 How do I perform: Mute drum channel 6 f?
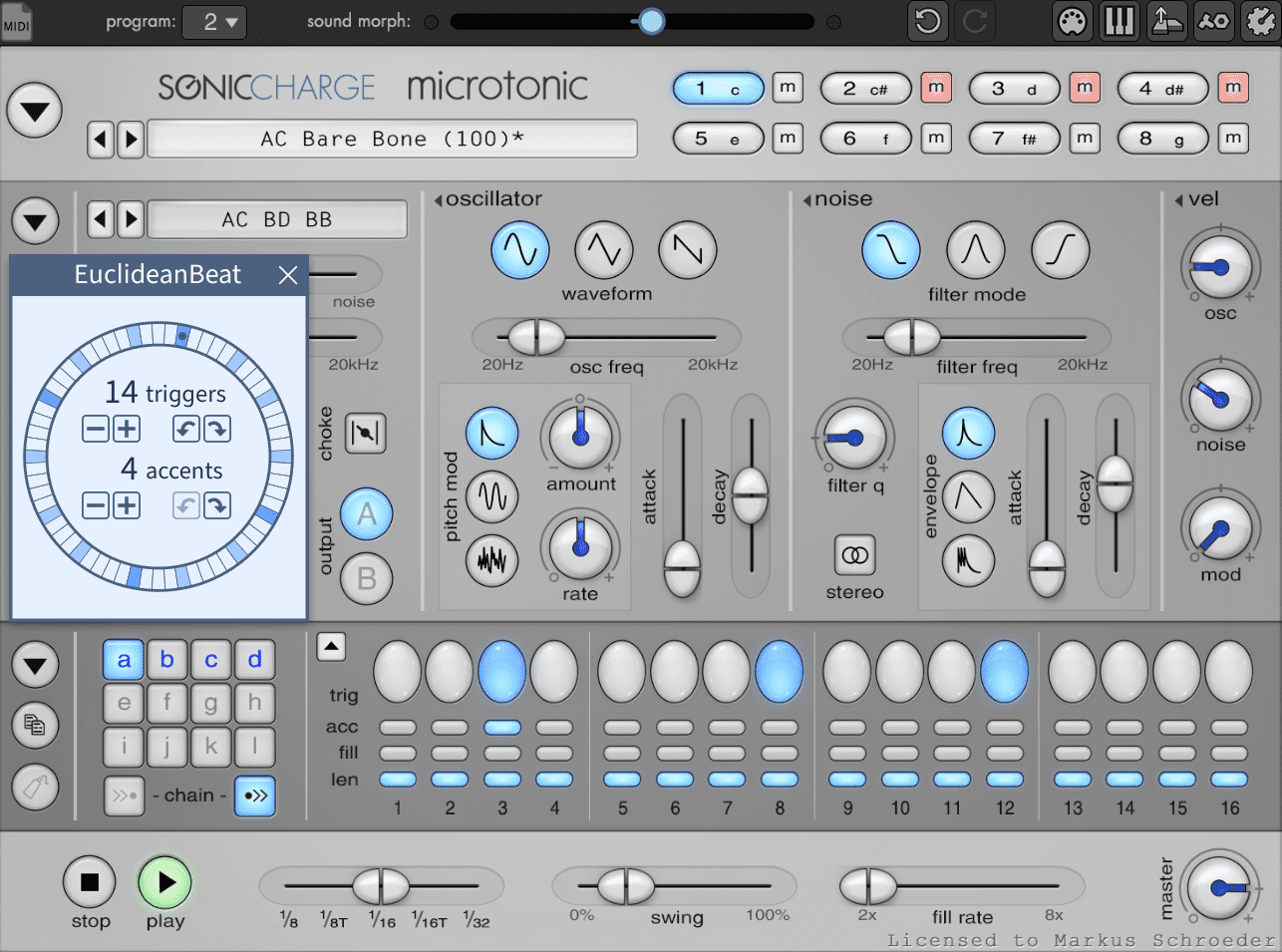pyautogui.click(x=936, y=139)
